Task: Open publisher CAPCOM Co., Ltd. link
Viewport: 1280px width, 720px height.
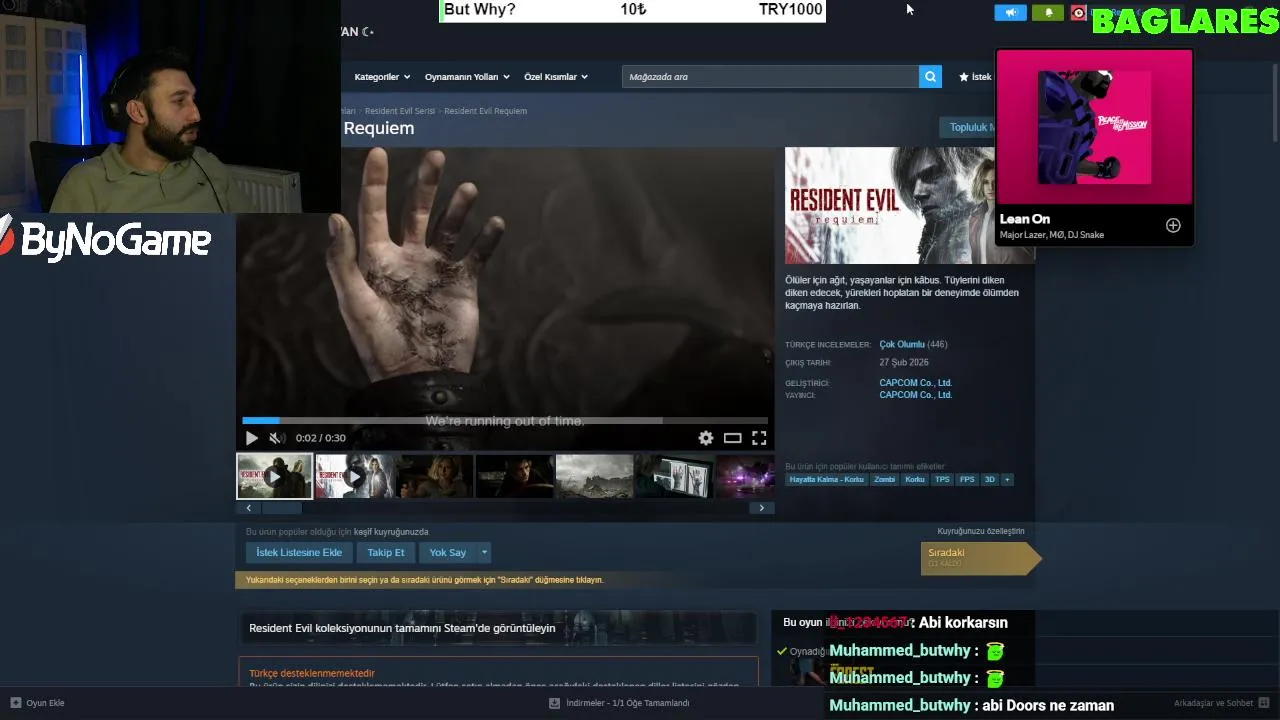Action: point(915,395)
